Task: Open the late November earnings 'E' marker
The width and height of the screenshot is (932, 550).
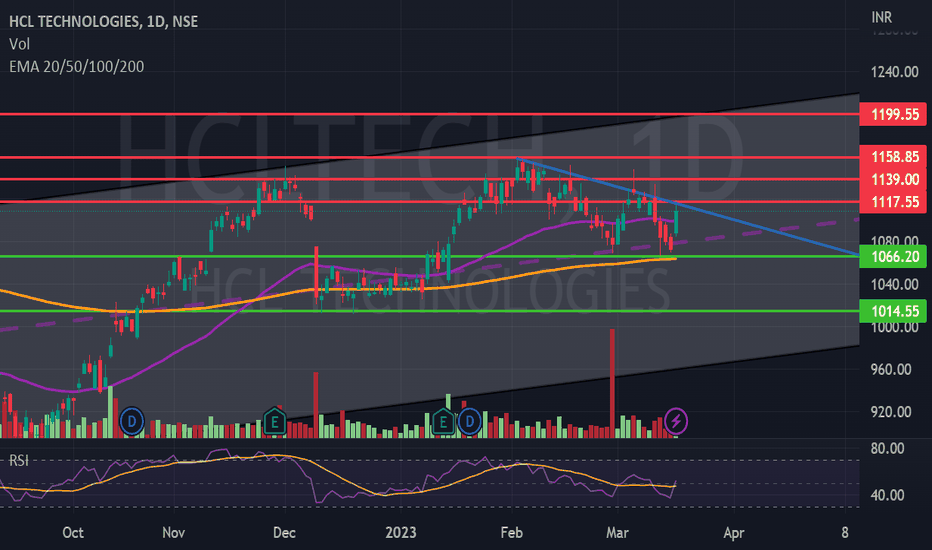Action: [275, 422]
